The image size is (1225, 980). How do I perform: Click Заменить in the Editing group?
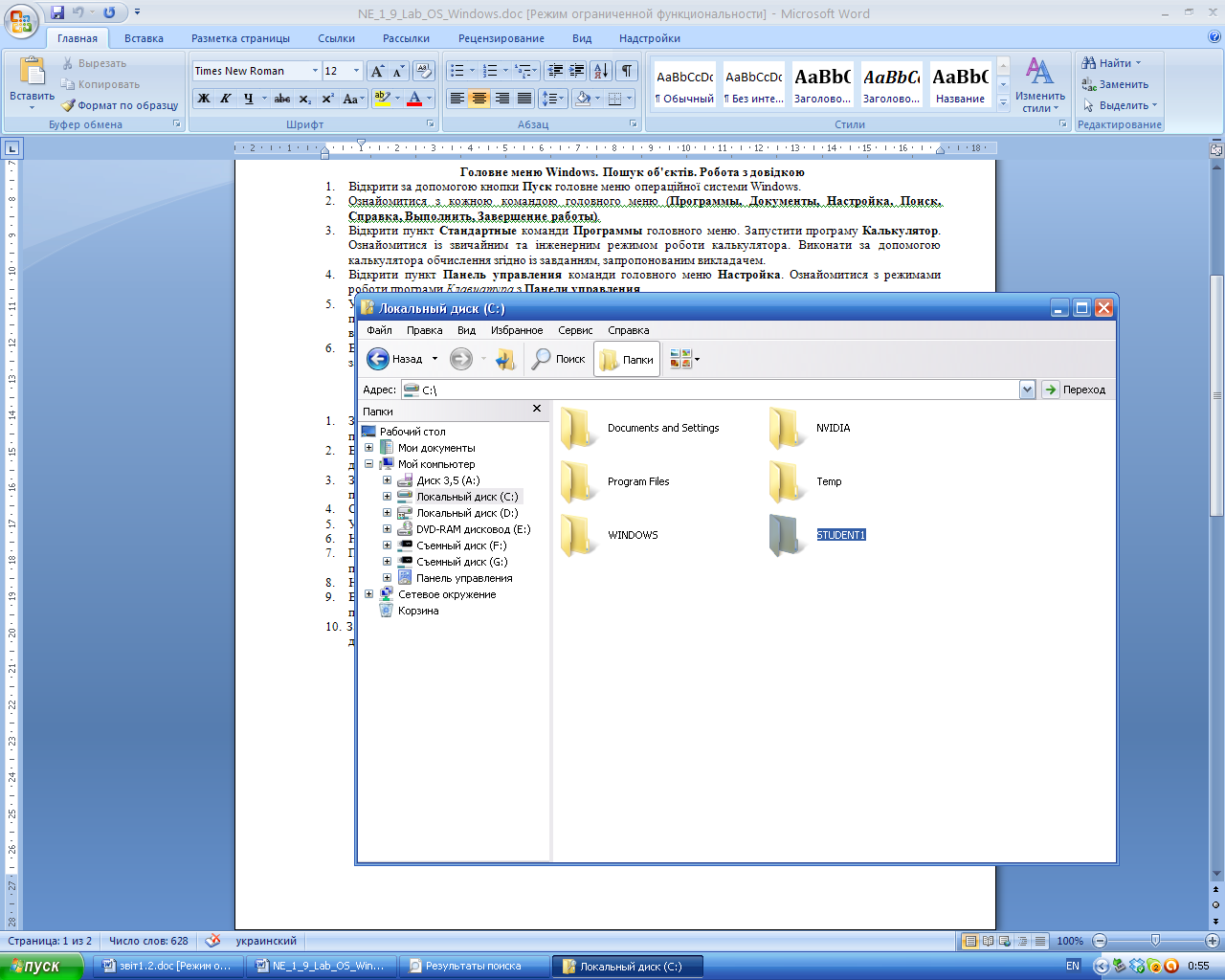coord(1115,84)
